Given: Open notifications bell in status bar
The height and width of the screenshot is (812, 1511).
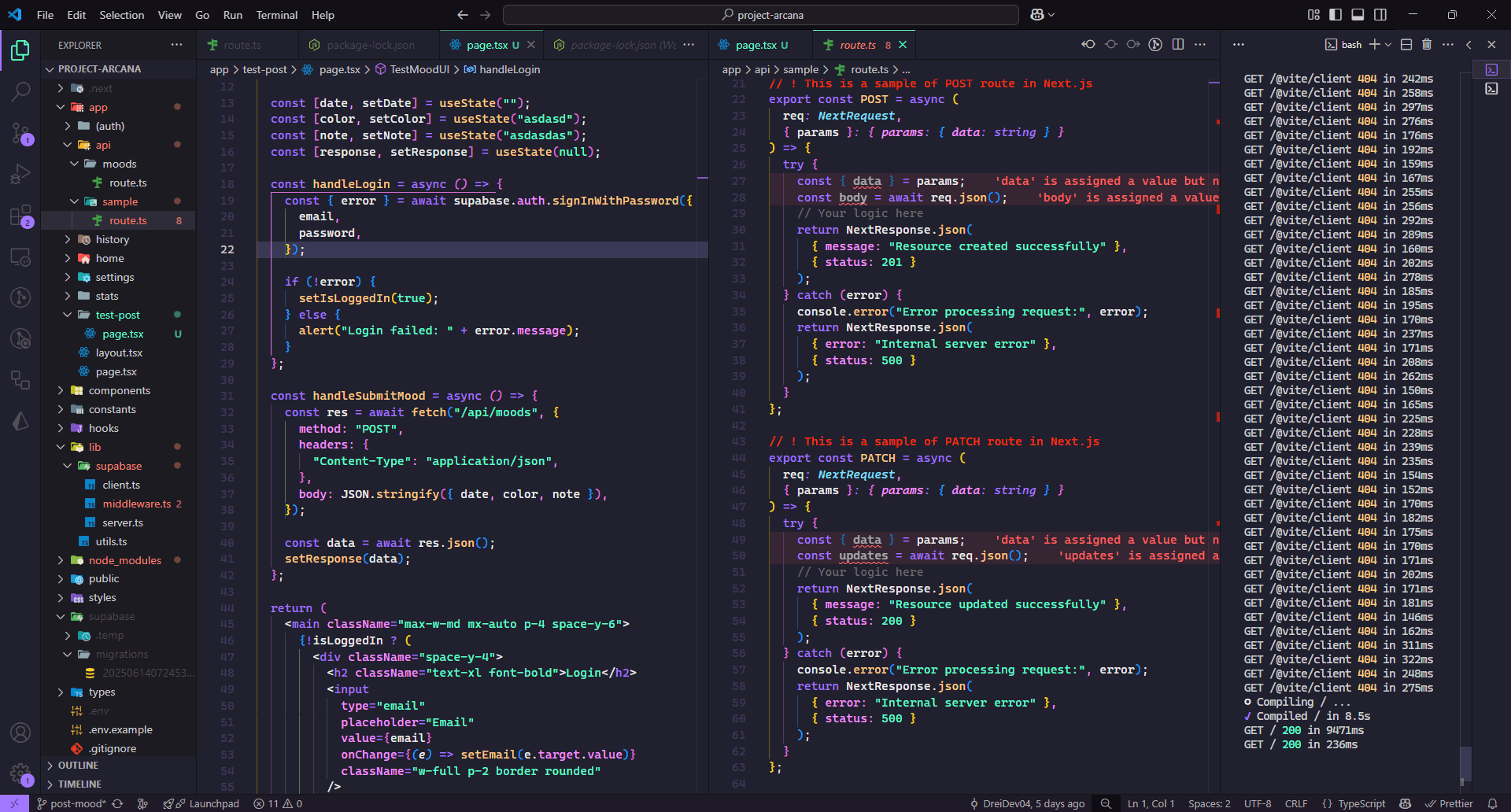Looking at the screenshot, I should click(x=1492, y=803).
